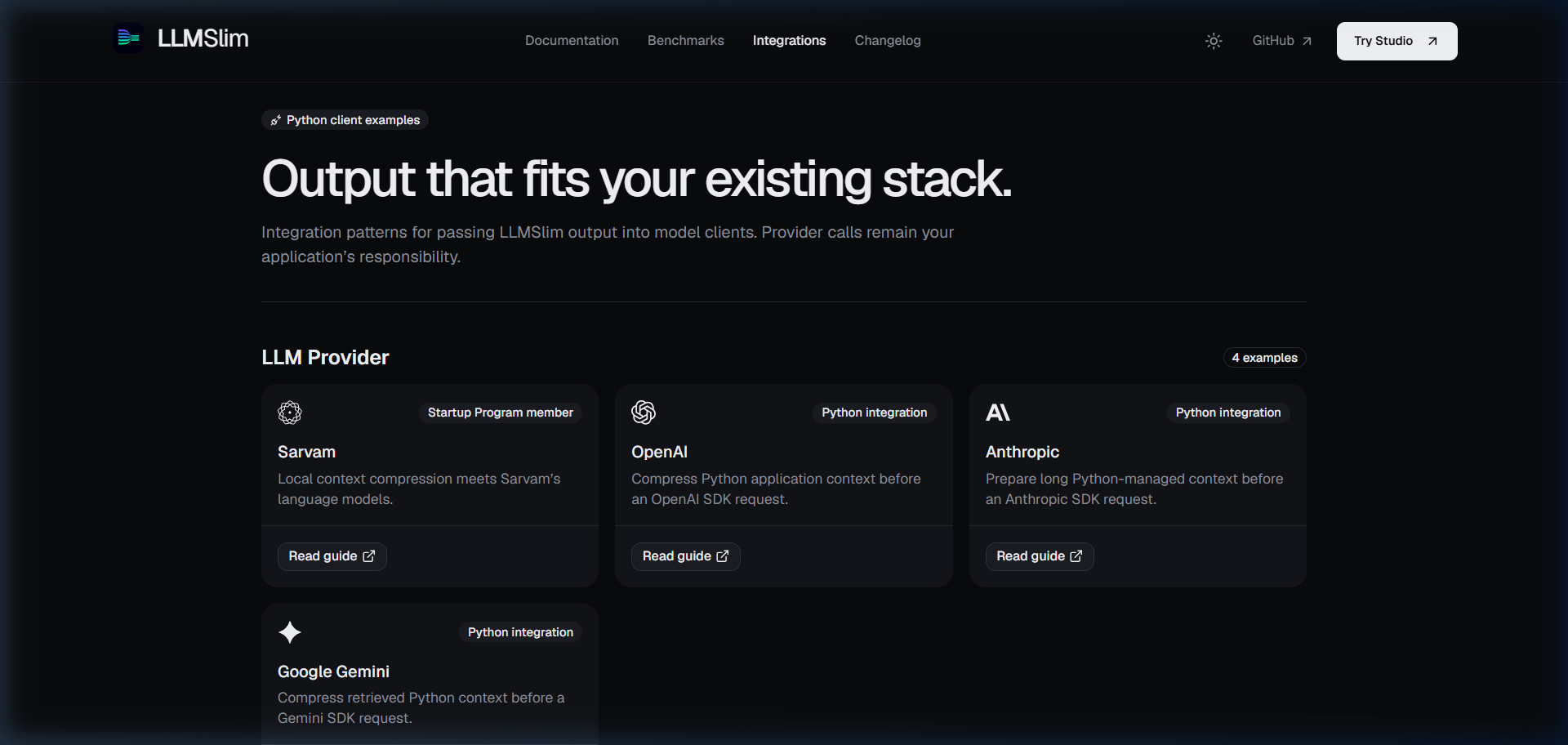Click the LLM Provider section heading
The image size is (1568, 745).
point(325,358)
